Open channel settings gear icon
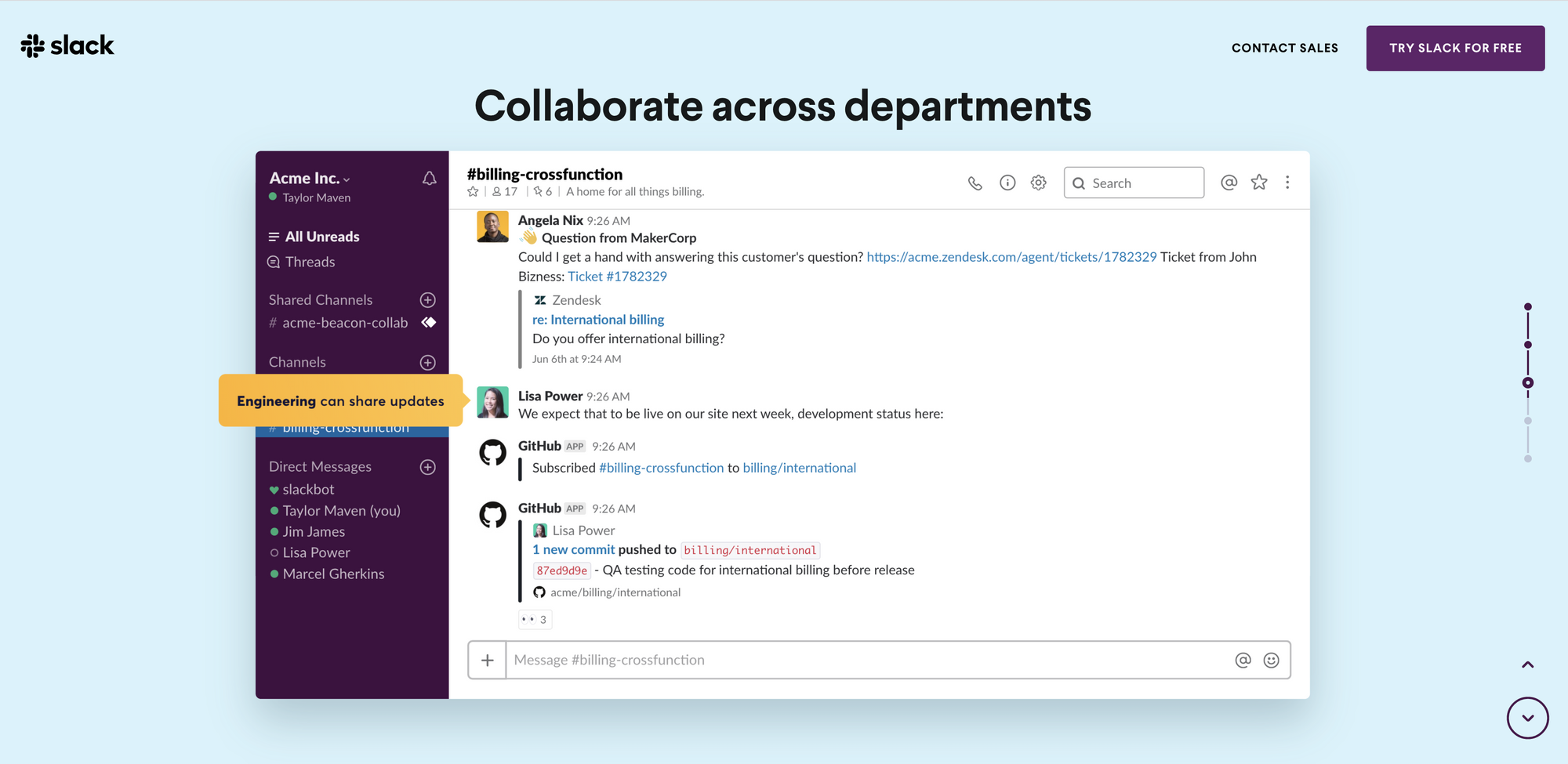This screenshot has width=1568, height=764. 1039,183
